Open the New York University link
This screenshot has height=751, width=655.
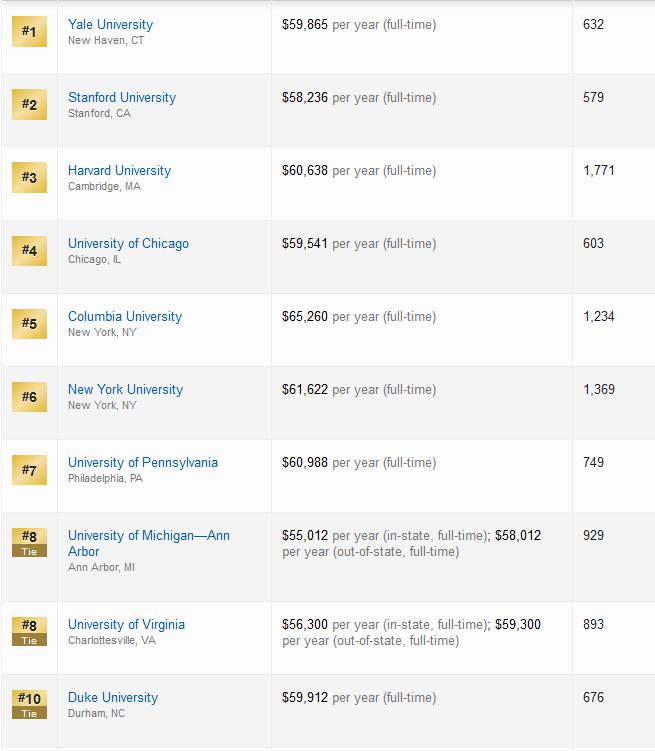point(125,389)
